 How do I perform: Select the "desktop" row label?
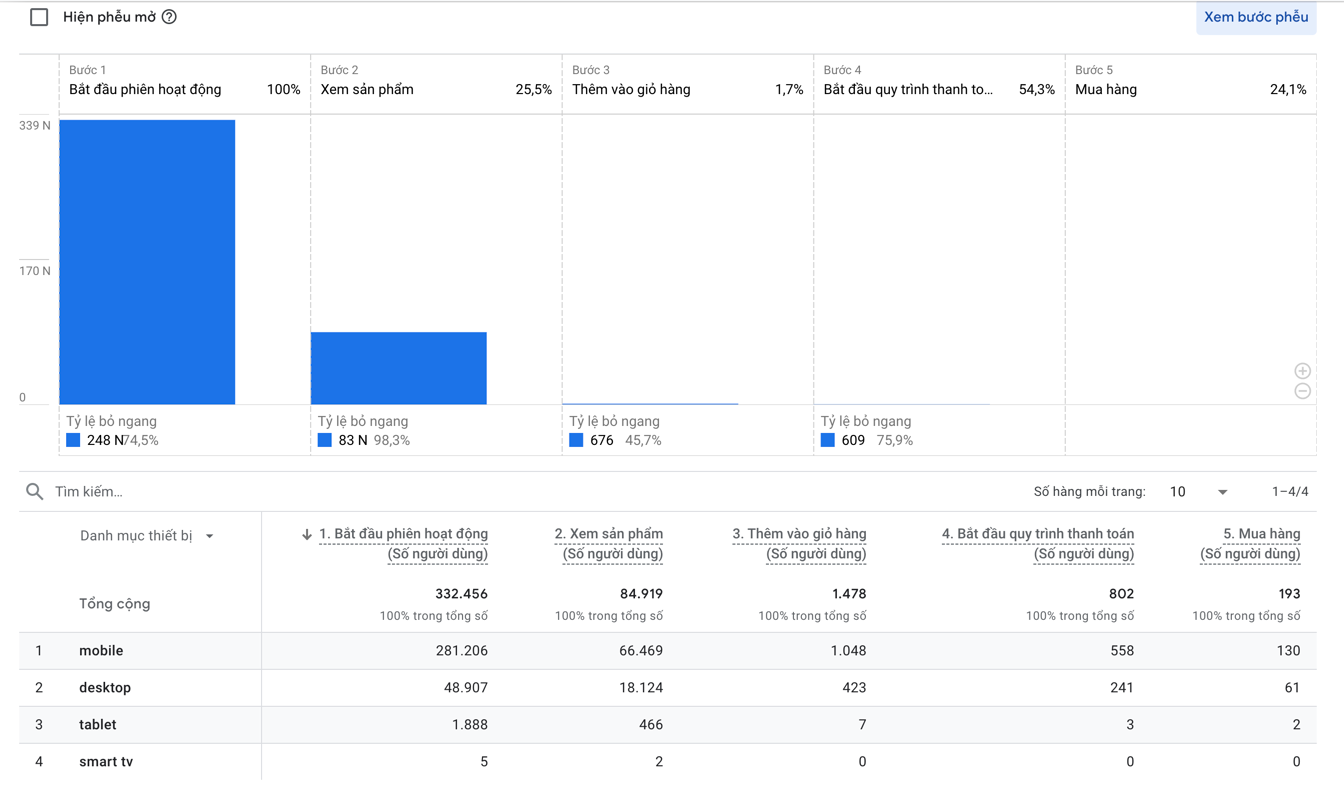click(105, 688)
